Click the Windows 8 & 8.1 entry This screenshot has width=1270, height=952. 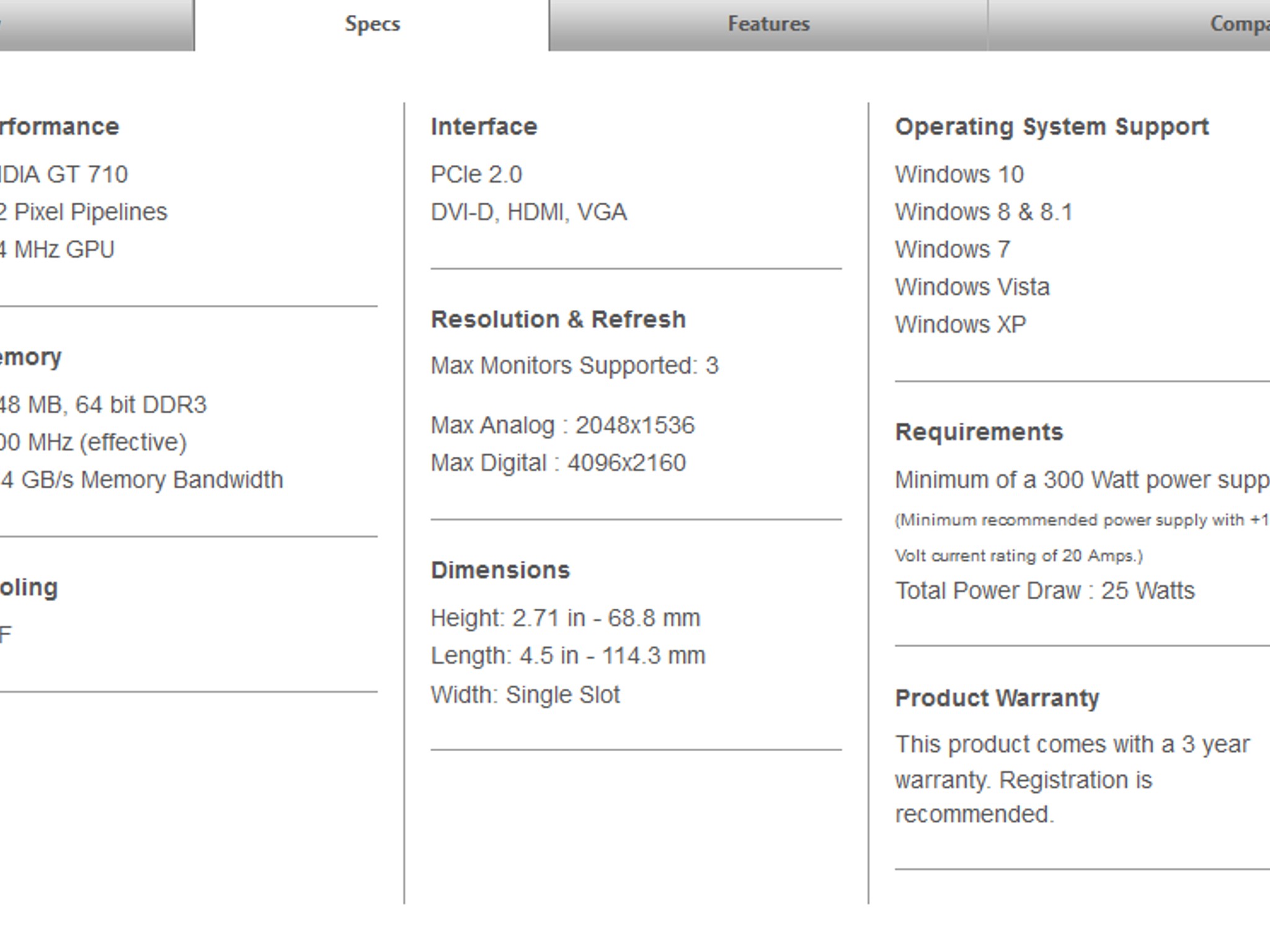pyautogui.click(x=984, y=213)
